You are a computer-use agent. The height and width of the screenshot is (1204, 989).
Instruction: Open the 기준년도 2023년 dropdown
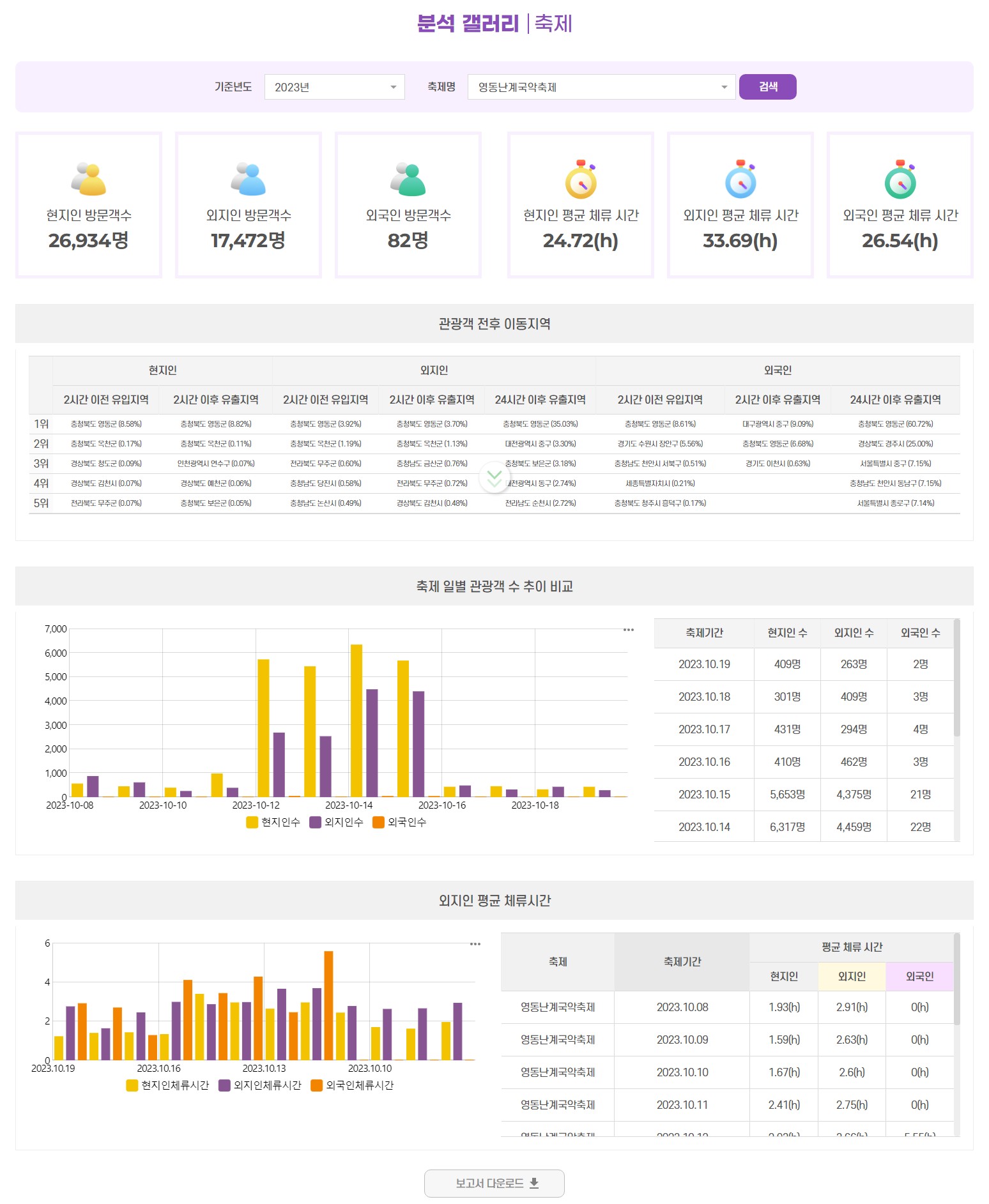tap(334, 87)
